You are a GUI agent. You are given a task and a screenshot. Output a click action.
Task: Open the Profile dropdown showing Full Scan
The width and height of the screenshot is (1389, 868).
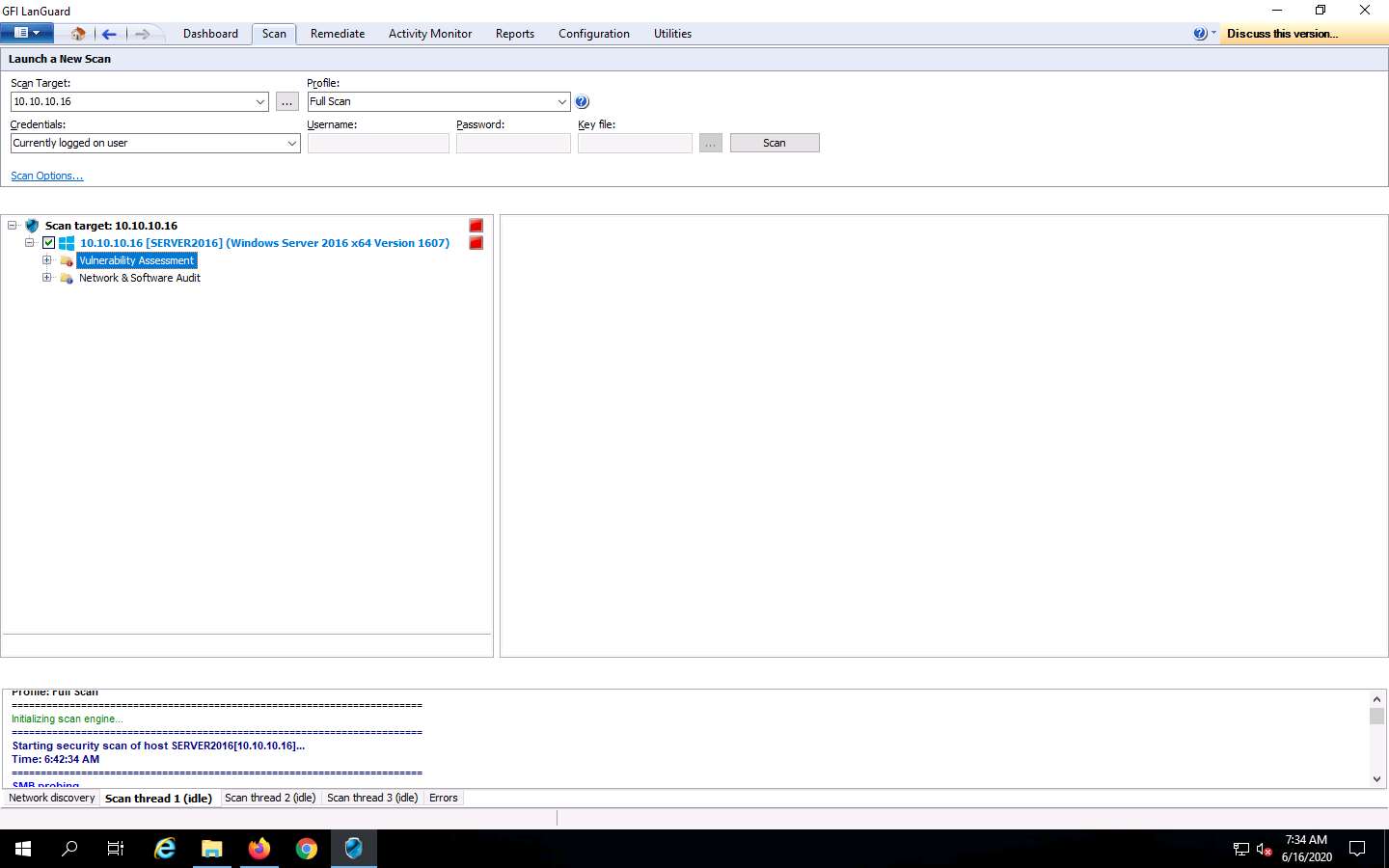562,101
